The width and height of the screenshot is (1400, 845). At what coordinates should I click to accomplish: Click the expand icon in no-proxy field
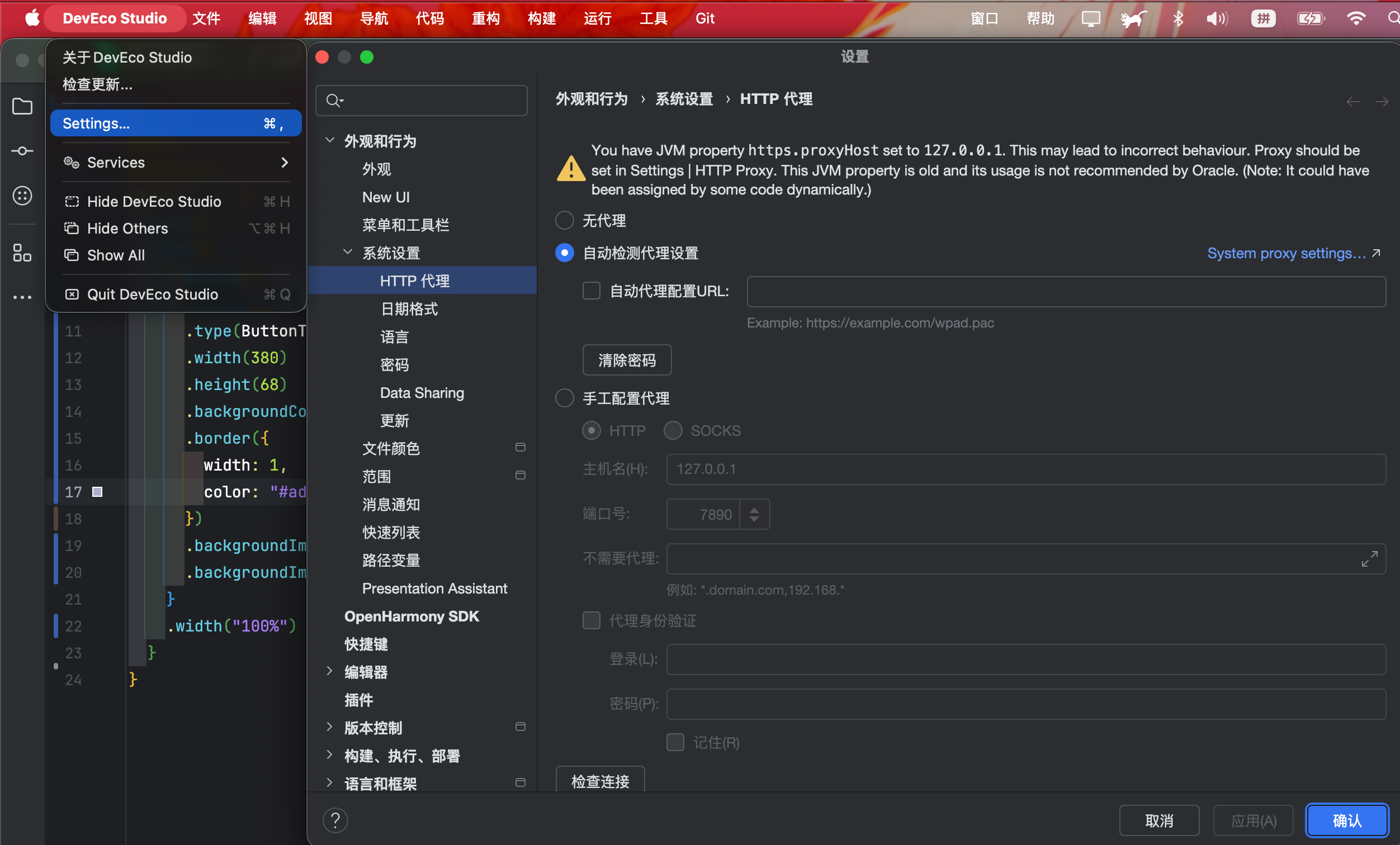click(1369, 559)
